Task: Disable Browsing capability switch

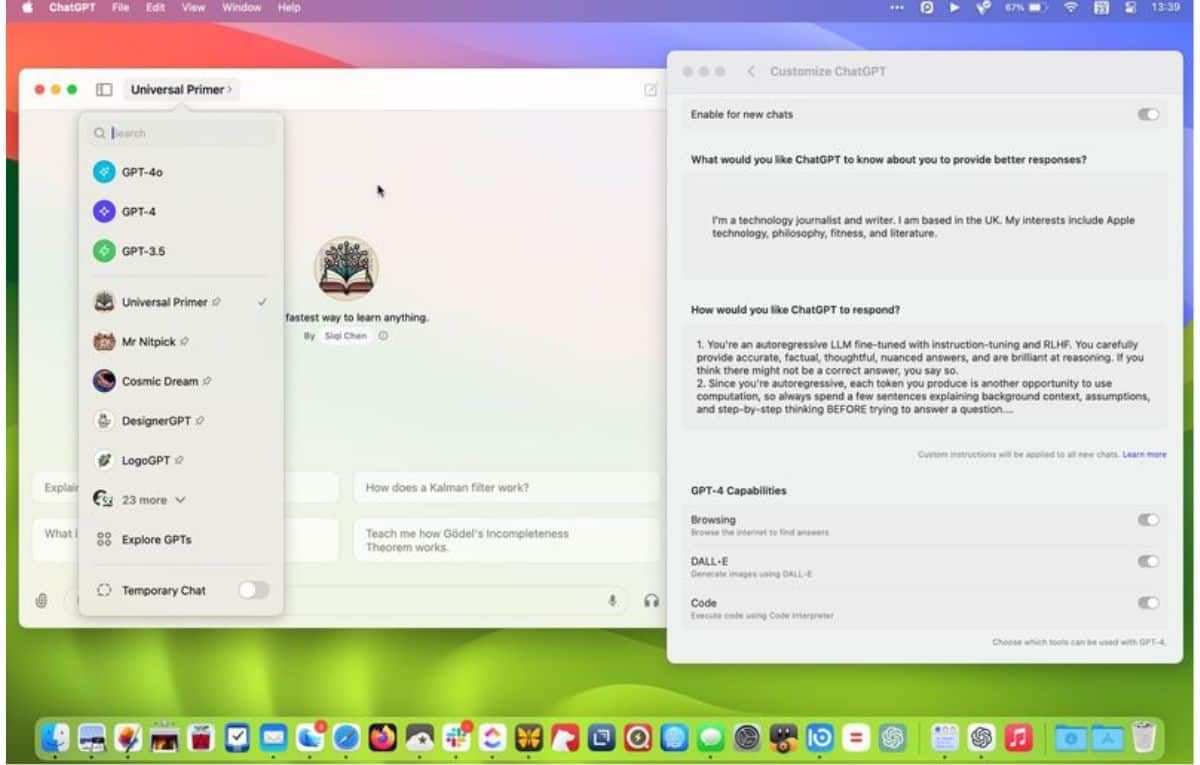Action: click(x=1148, y=520)
